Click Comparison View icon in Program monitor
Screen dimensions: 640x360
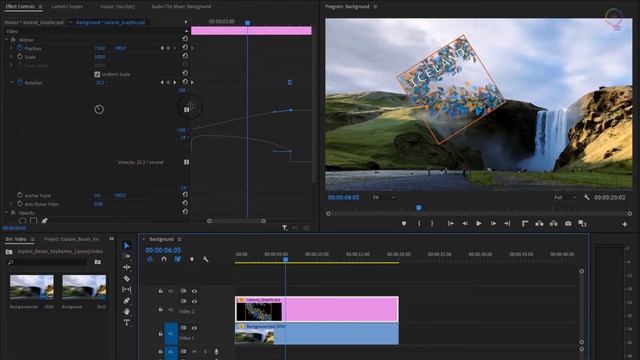coord(582,224)
